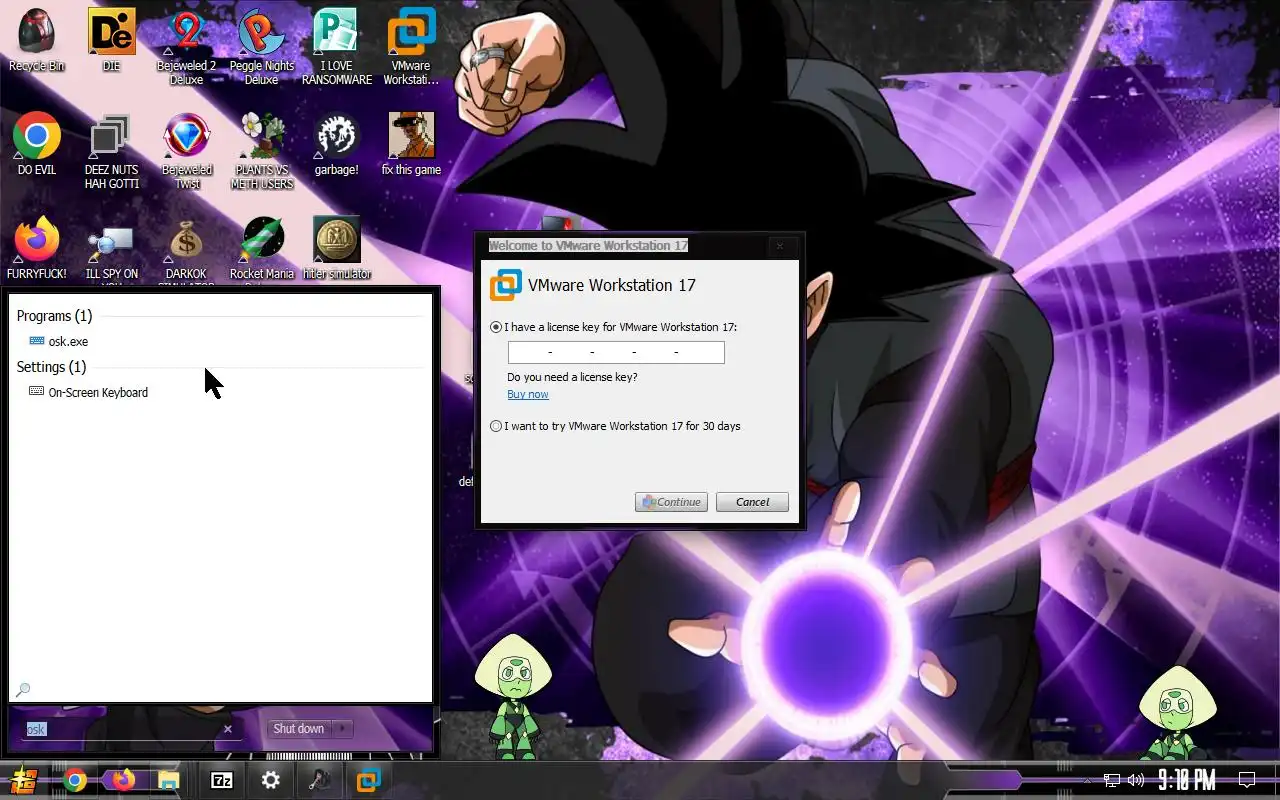Switch to VMware Workstation taskbar icon
The image size is (1280, 800).
pyautogui.click(x=368, y=780)
